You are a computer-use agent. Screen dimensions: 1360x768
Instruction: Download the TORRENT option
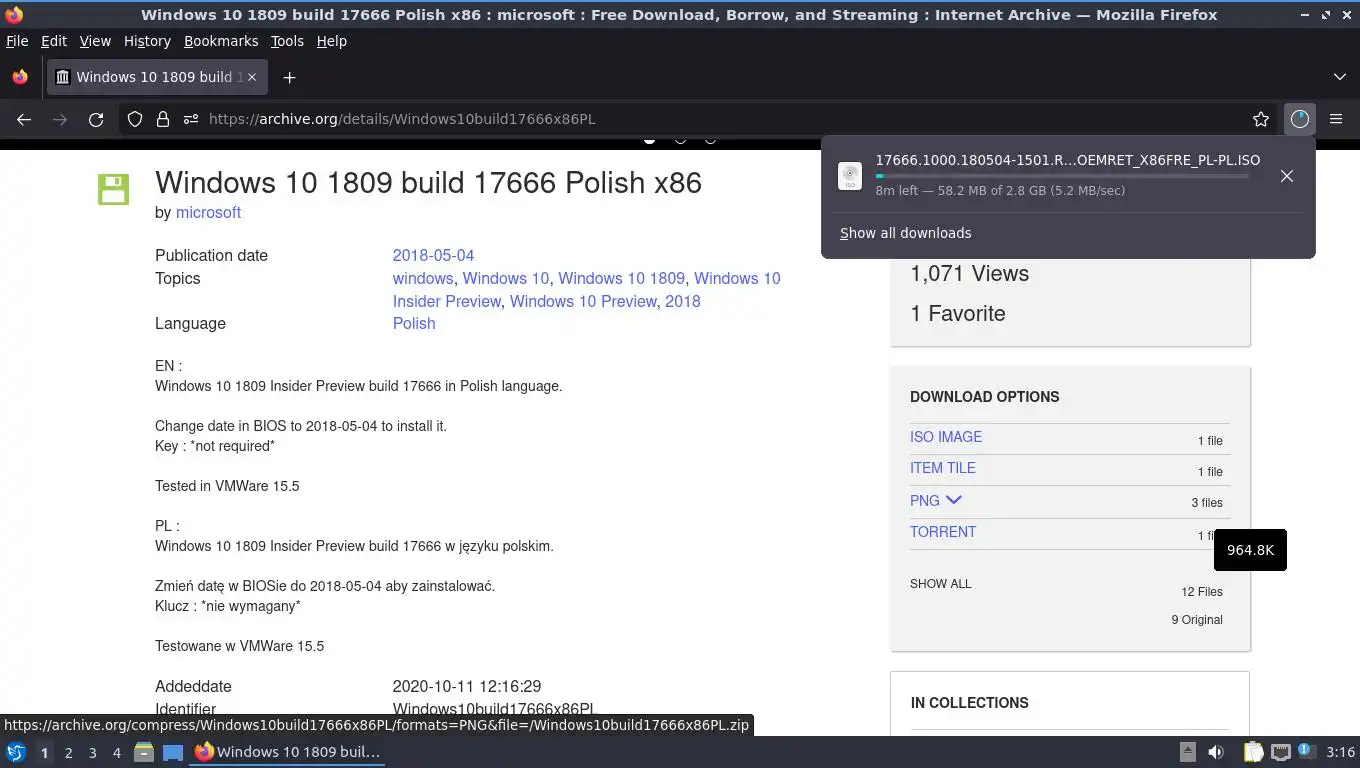(x=943, y=532)
